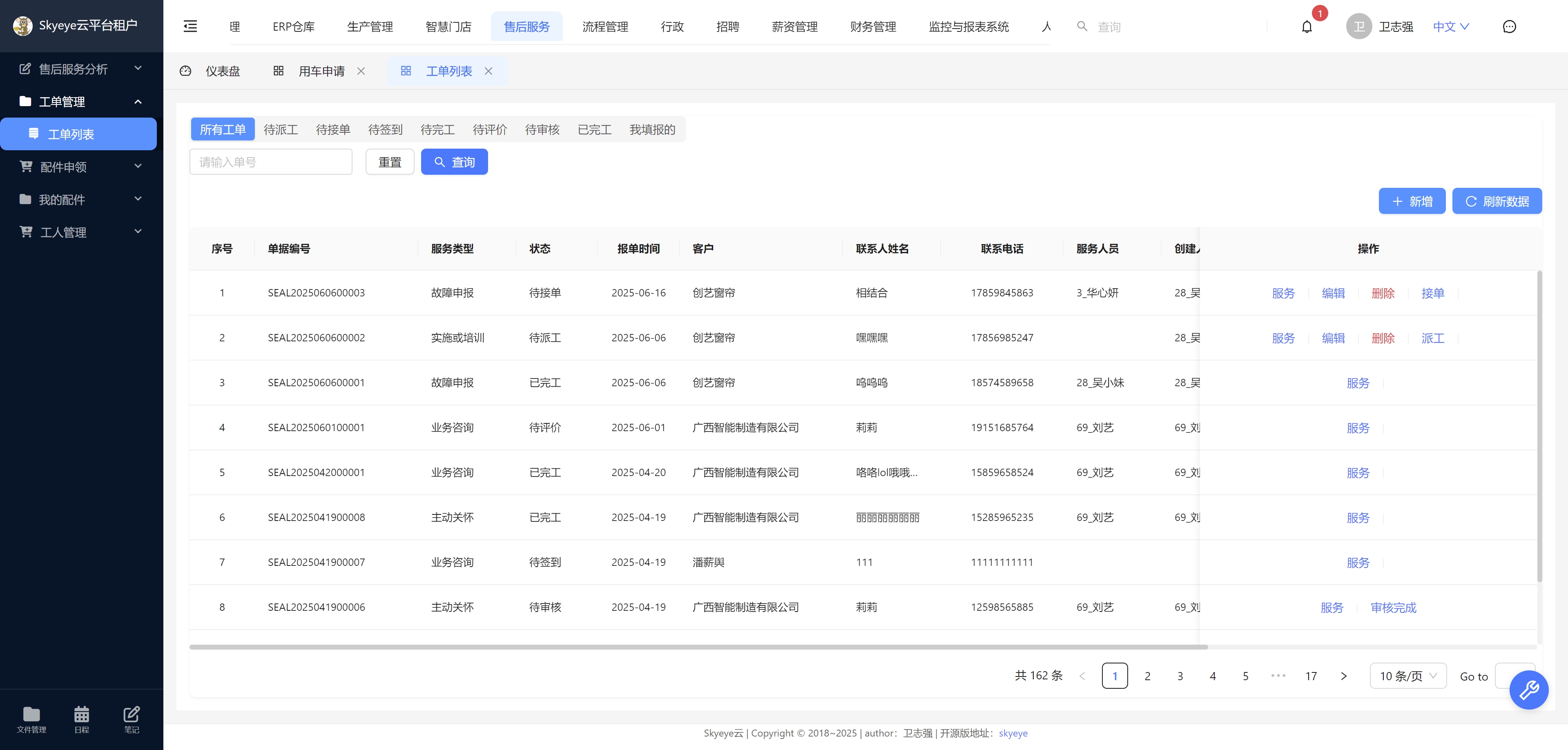This screenshot has height=750, width=1568.
Task: Select 待签到 filter tab
Action: click(x=385, y=129)
